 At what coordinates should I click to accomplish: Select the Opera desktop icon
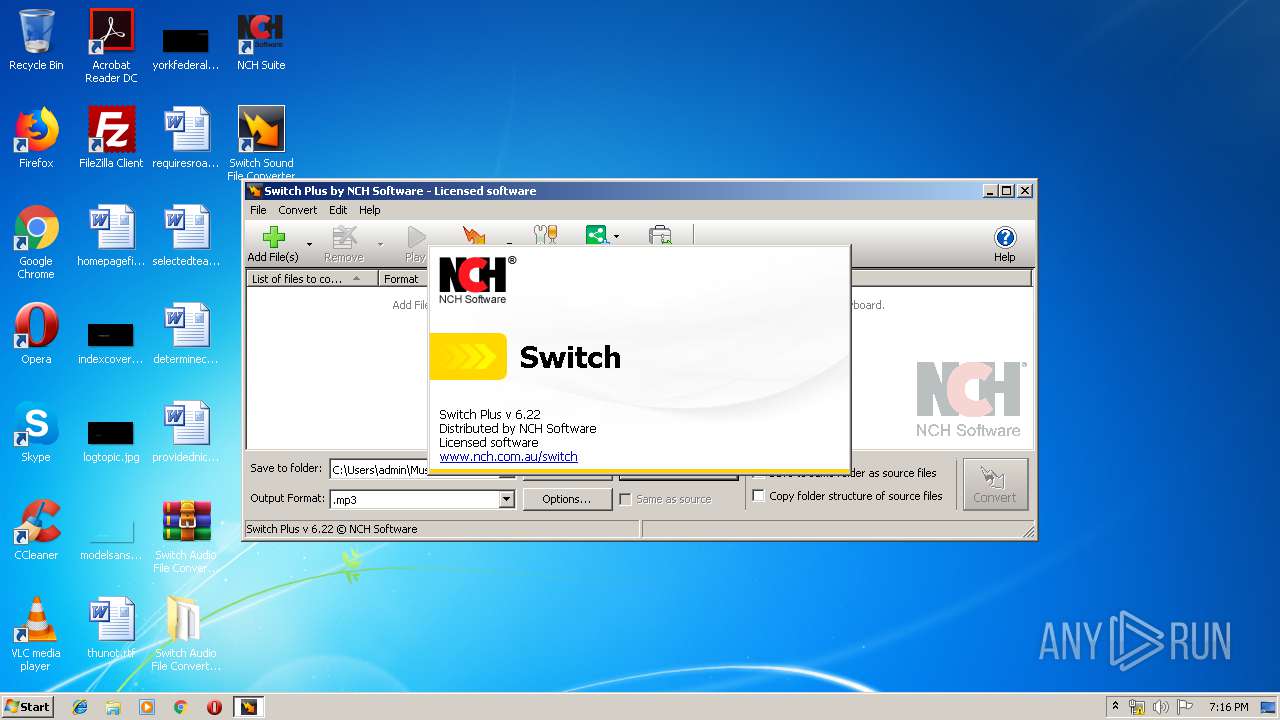[x=36, y=334]
